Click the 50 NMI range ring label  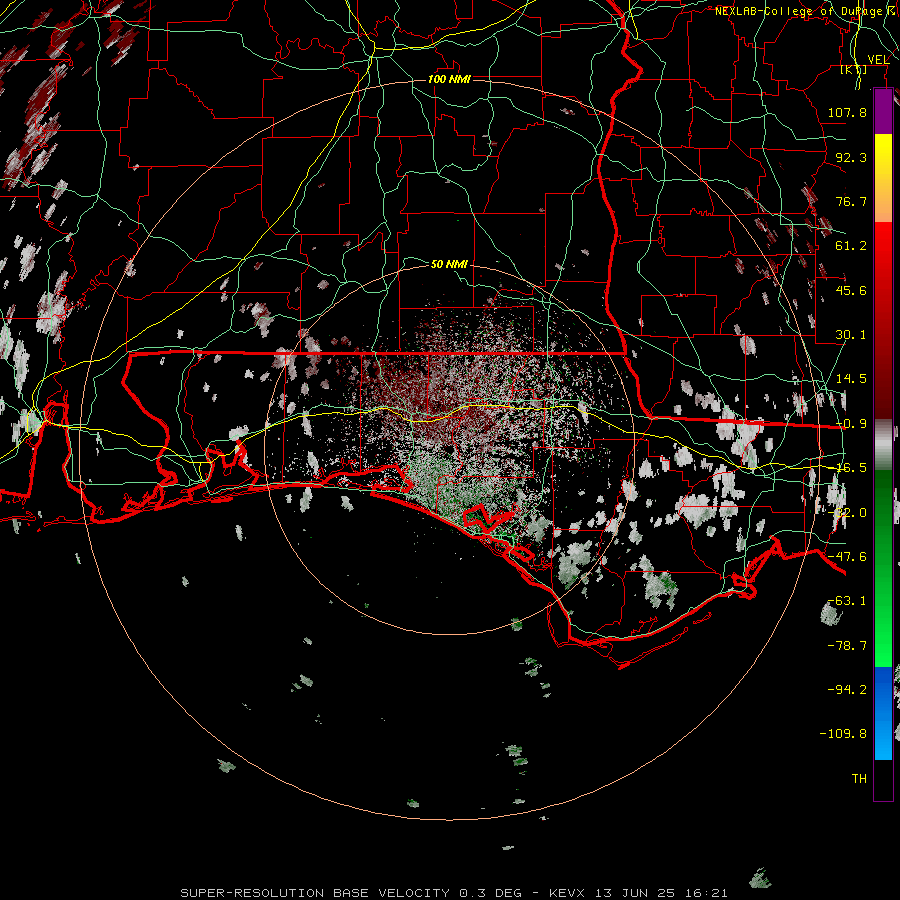click(x=449, y=264)
